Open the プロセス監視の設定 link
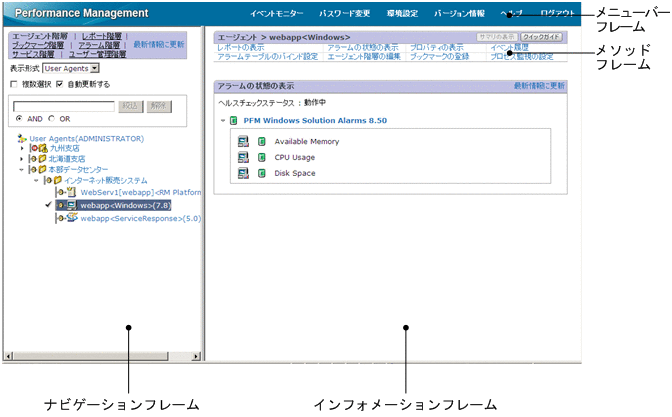 522,57
